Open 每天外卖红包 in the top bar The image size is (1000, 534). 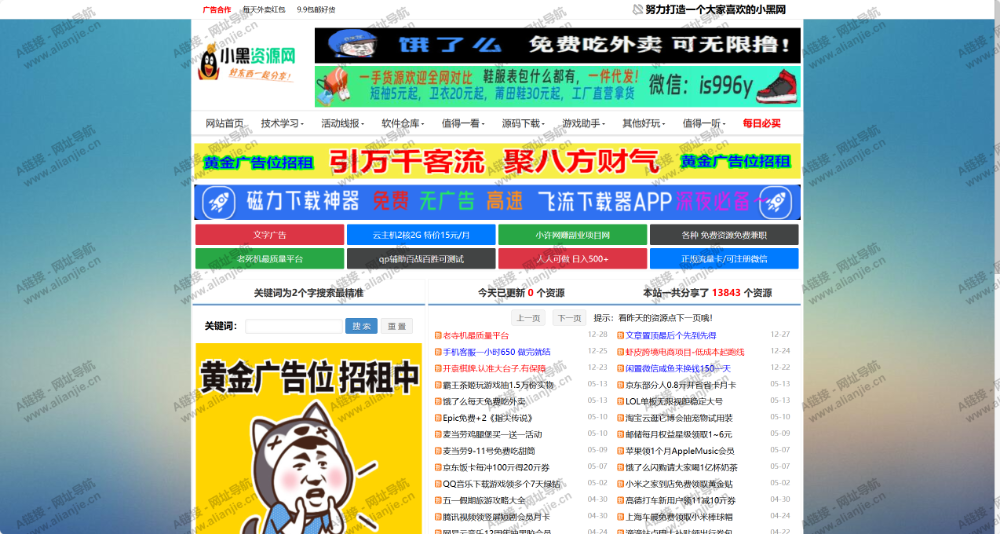264,10
